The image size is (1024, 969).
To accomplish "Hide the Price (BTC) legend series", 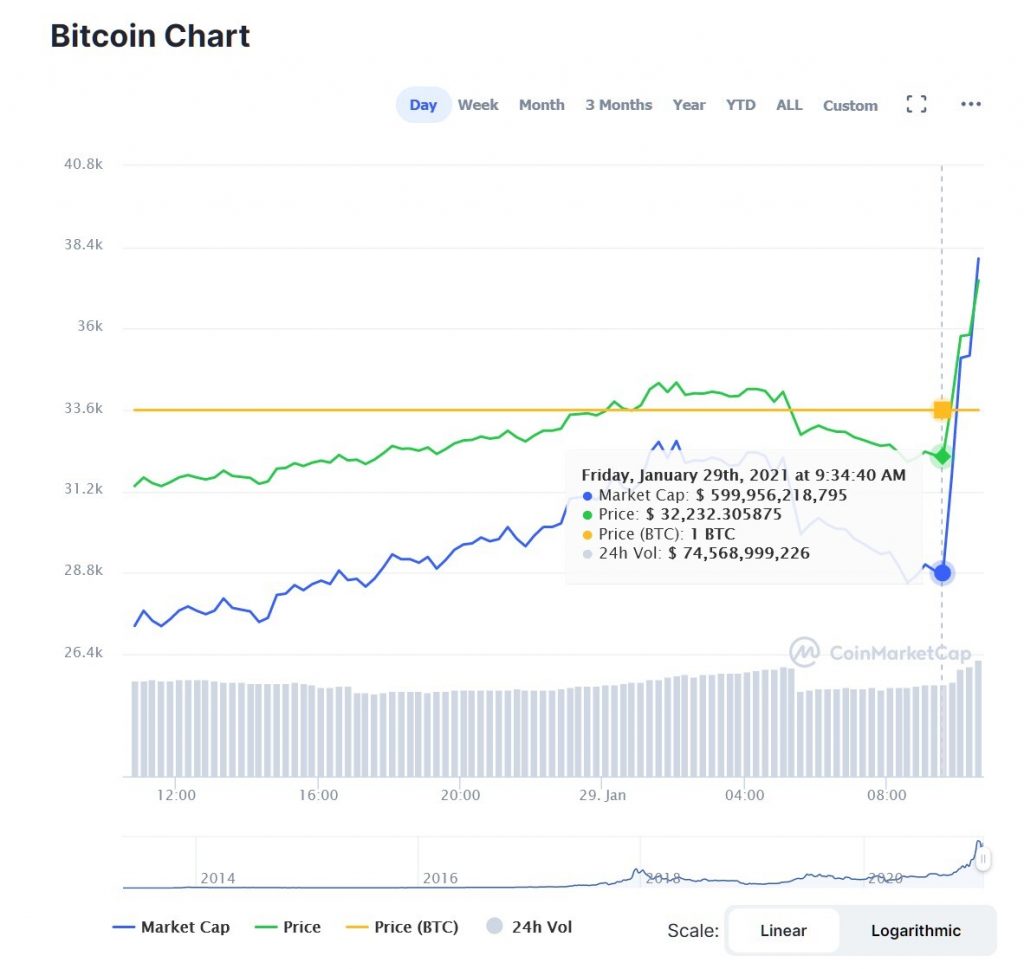I will point(402,927).
